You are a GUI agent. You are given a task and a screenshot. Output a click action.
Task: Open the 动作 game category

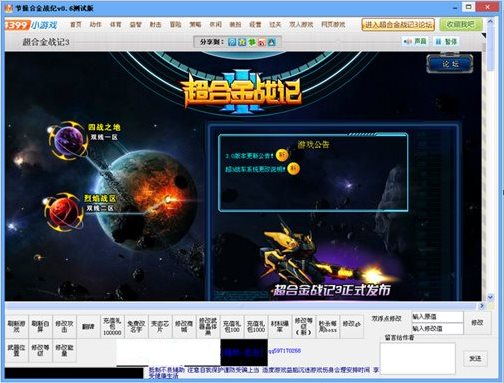[x=96, y=25]
